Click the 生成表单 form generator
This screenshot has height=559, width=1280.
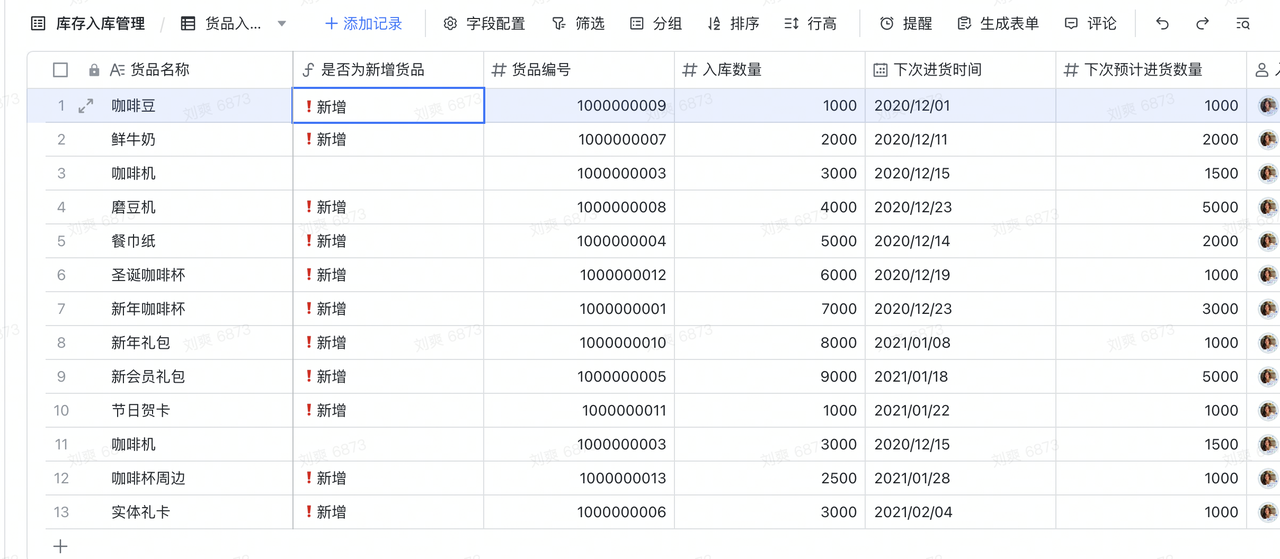(x=997, y=23)
